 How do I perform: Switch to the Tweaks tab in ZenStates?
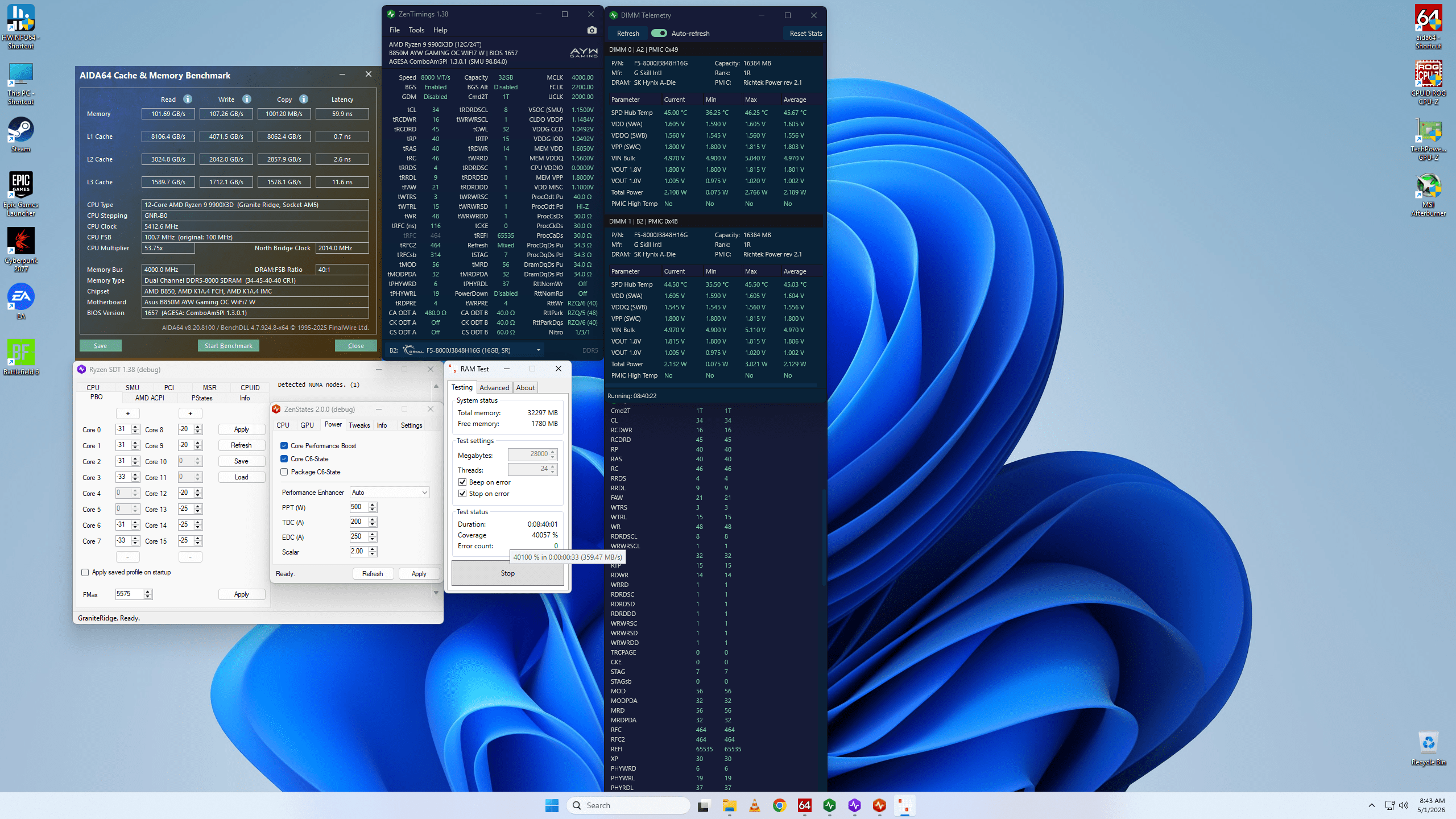coord(359,425)
